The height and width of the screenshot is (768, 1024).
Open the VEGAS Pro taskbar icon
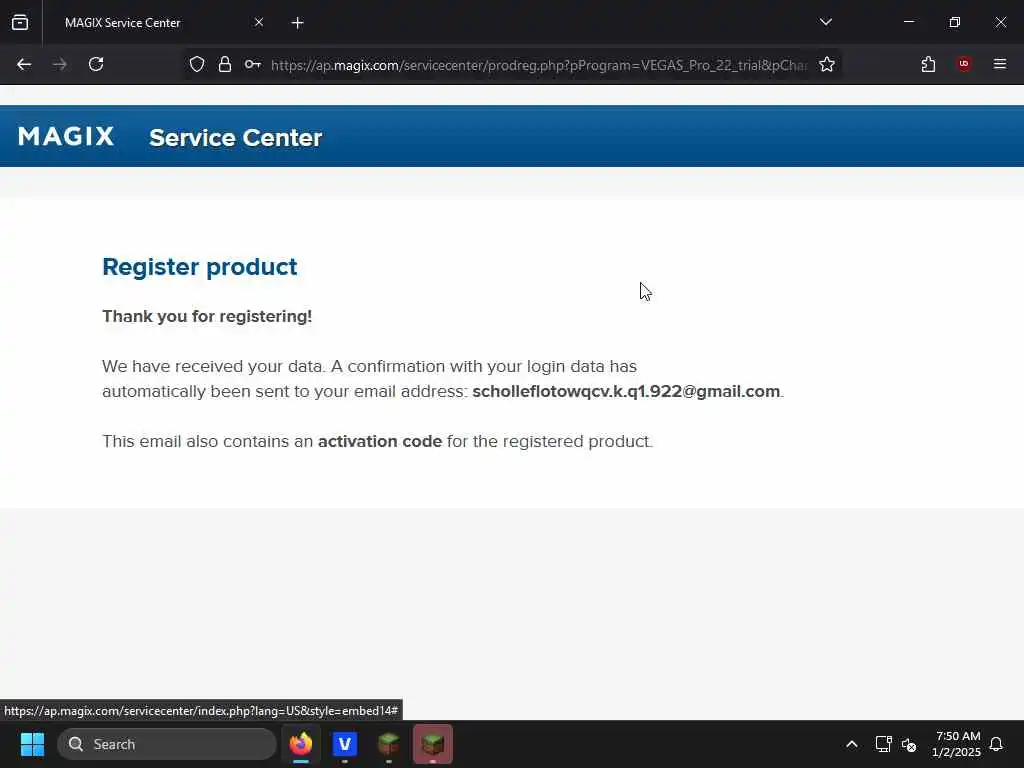pos(345,744)
